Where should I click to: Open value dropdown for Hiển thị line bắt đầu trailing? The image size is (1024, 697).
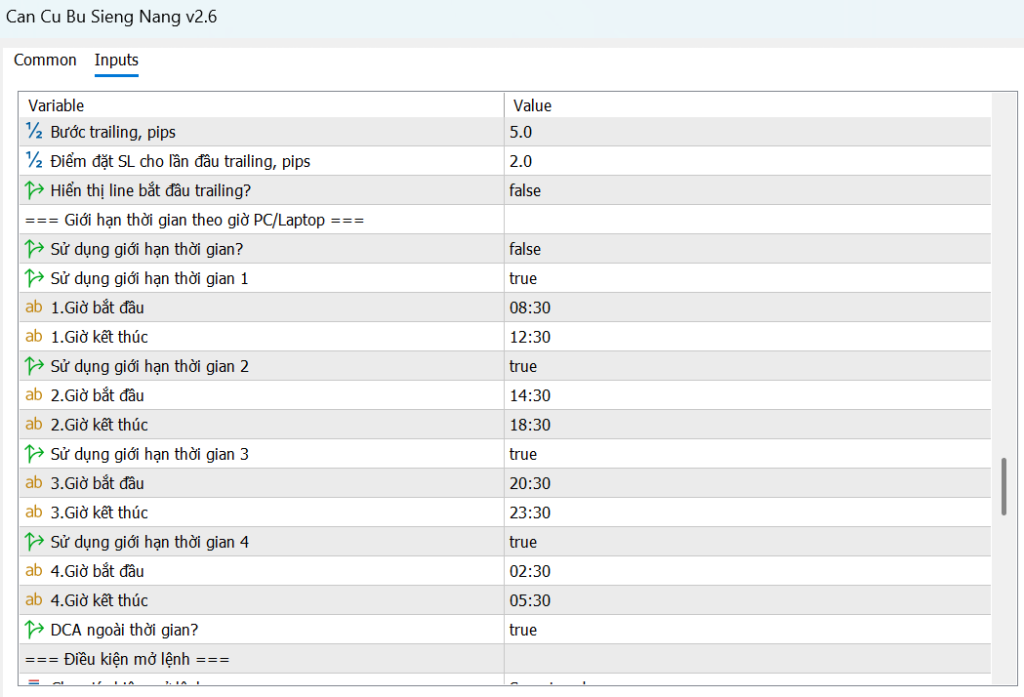[x=746, y=190]
